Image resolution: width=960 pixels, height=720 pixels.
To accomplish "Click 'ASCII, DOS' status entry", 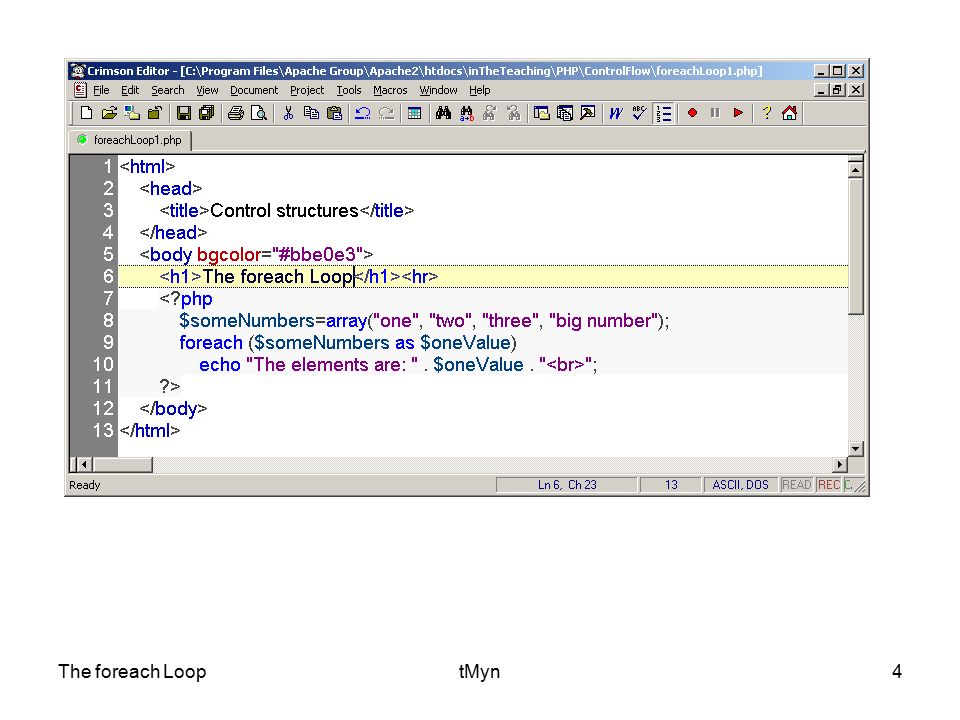I will [740, 485].
